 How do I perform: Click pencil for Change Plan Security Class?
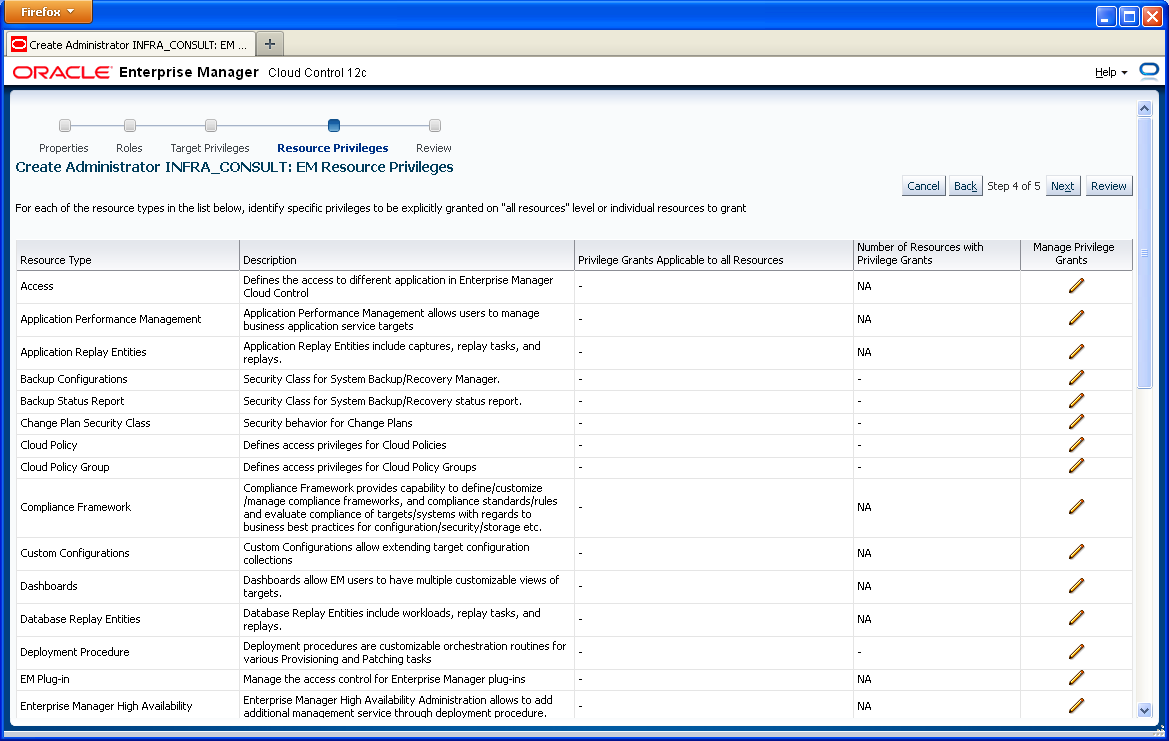click(1076, 423)
